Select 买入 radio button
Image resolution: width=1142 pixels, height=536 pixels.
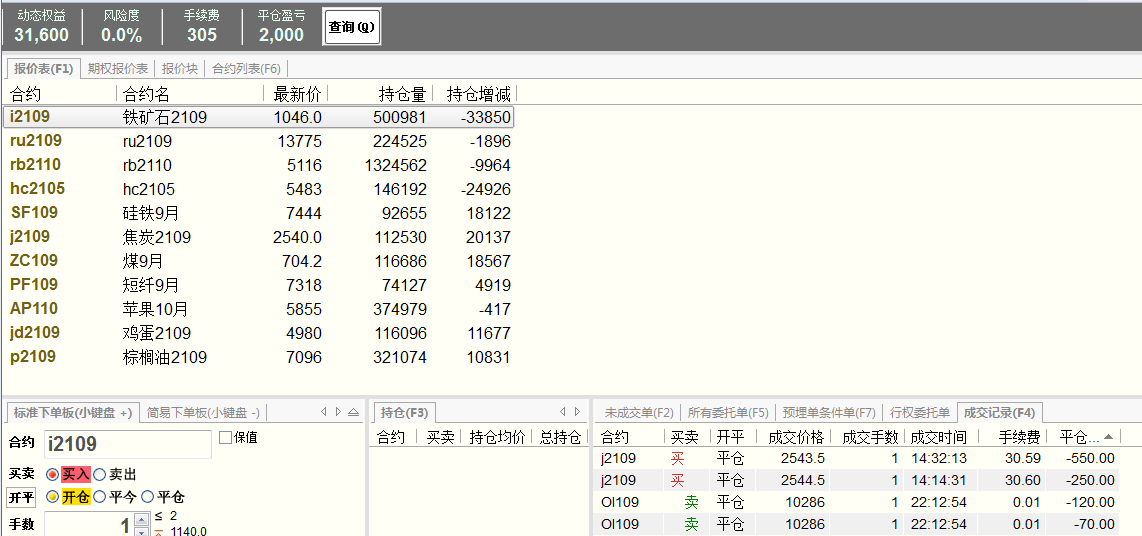pos(53,474)
